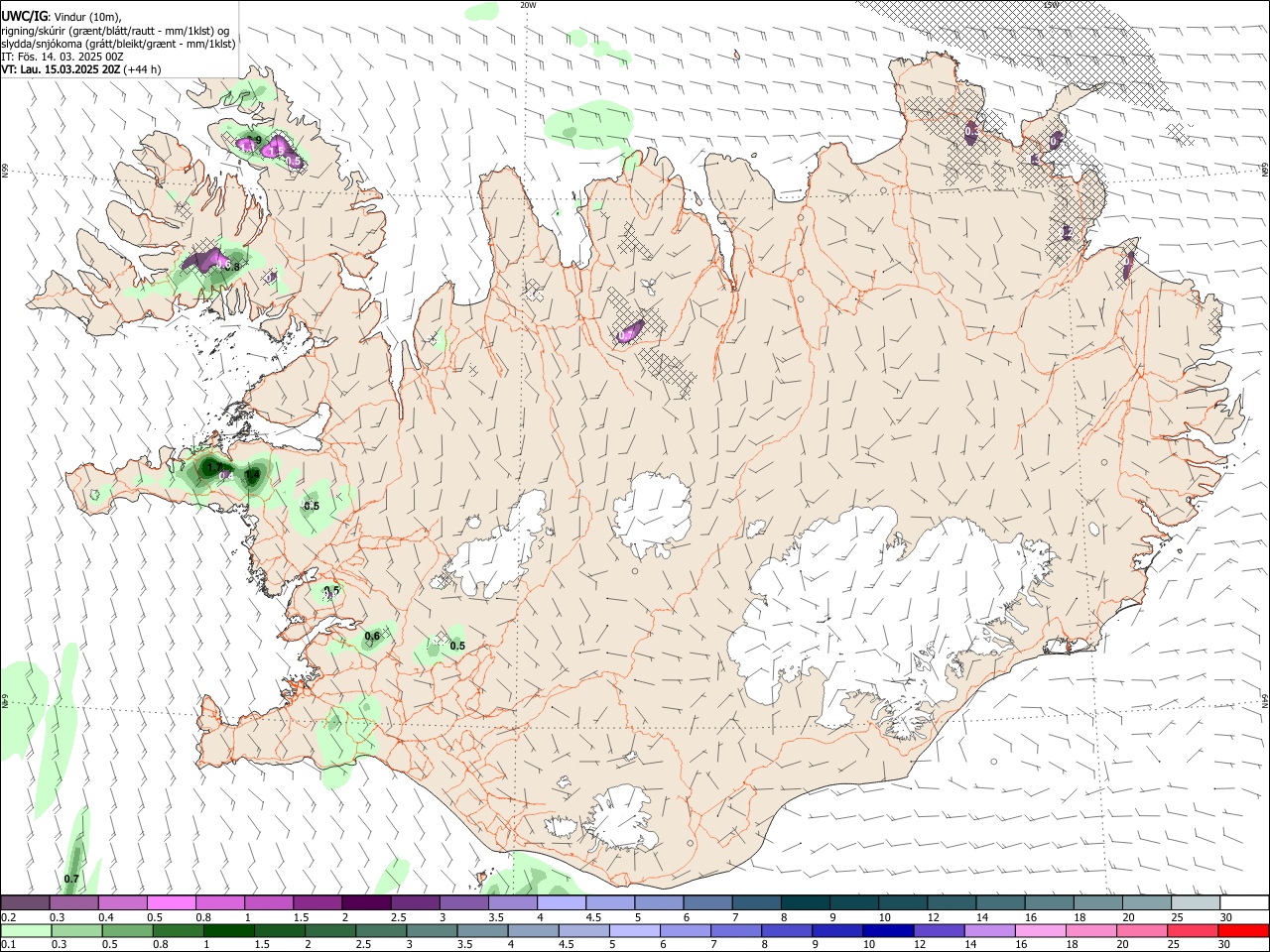Click snow scale swatch between 0.8 and 1
Viewport: 1270px width, 952px height.
pyautogui.click(x=220, y=903)
